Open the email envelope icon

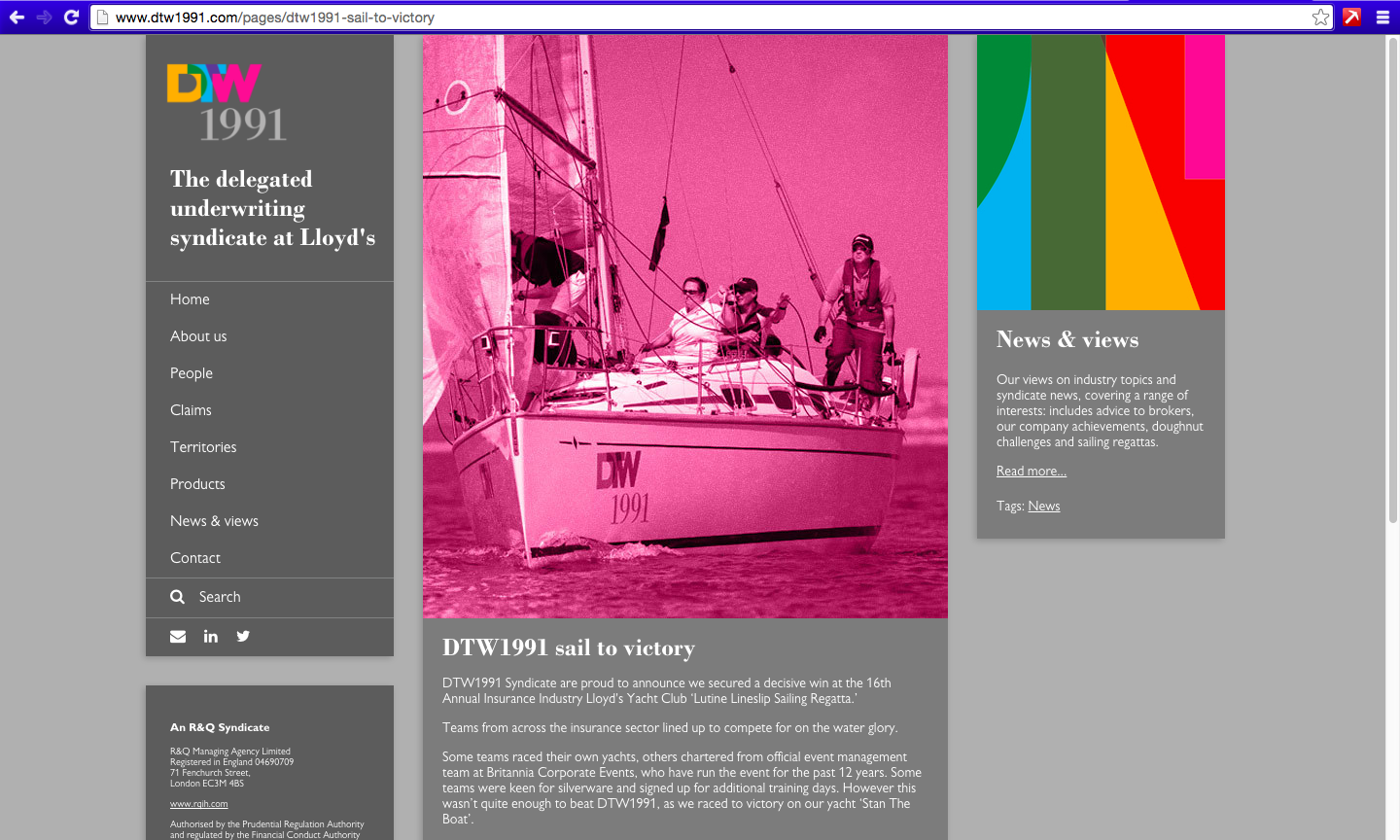[x=178, y=637]
